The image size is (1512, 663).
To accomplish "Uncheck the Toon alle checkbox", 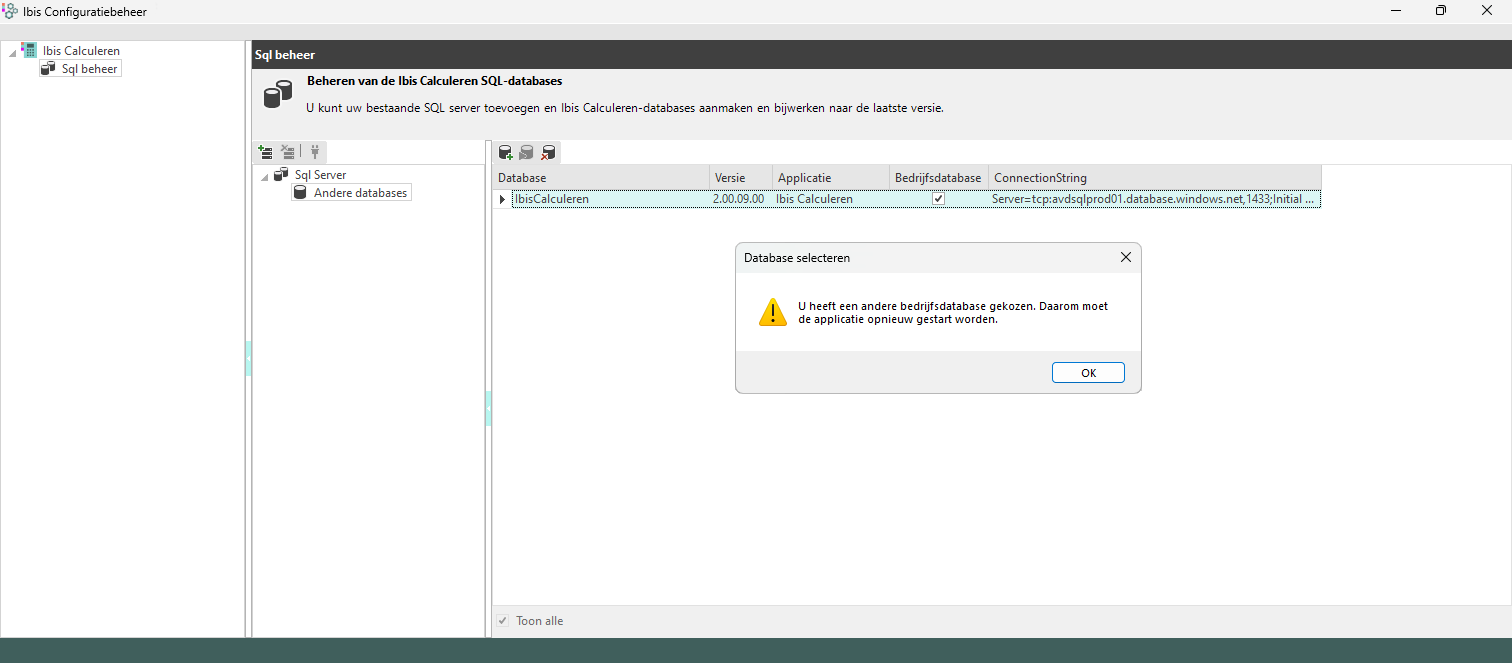I will tap(502, 620).
